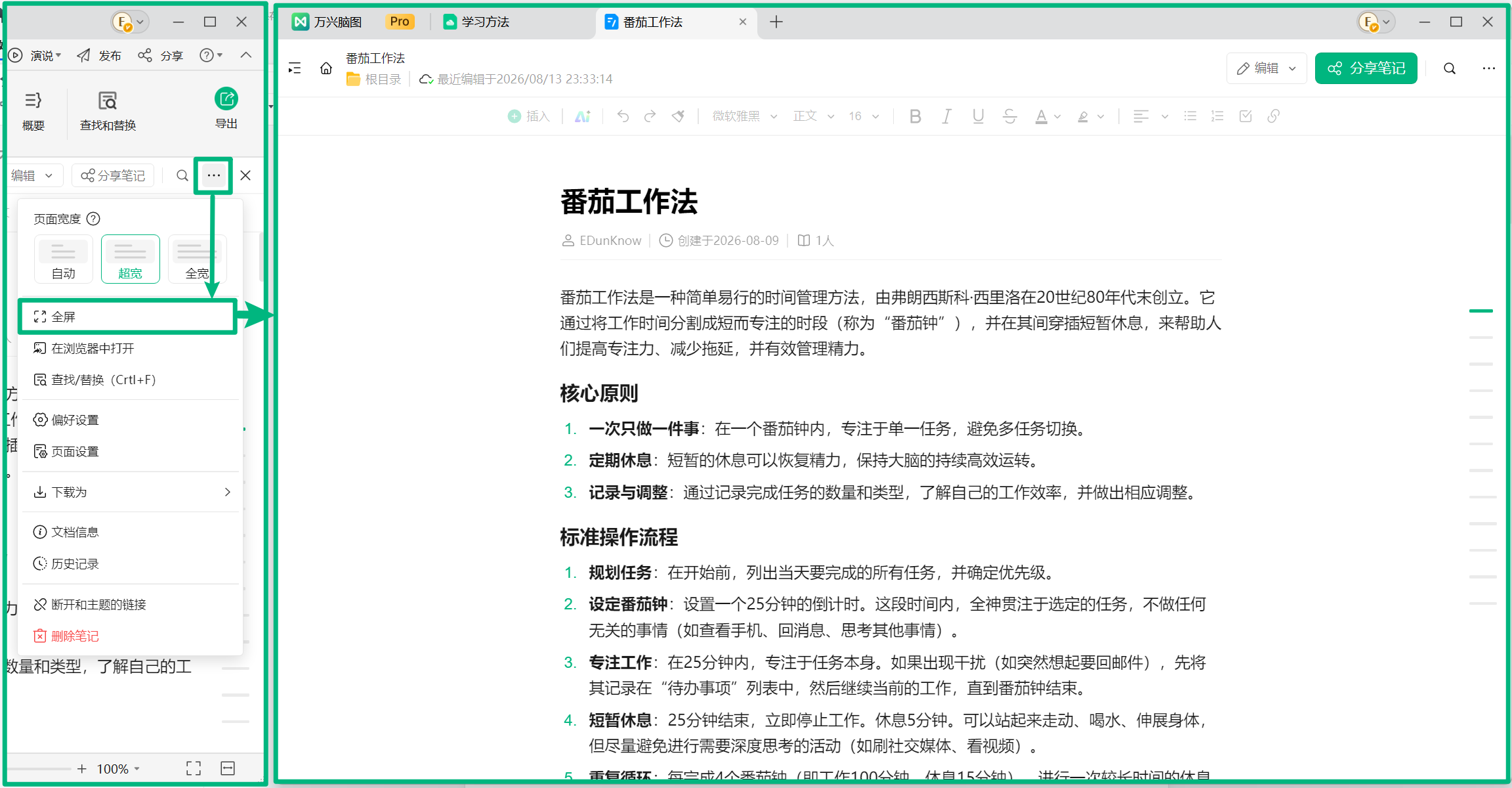
Task: Go to home via the house icon
Action: tap(326, 68)
